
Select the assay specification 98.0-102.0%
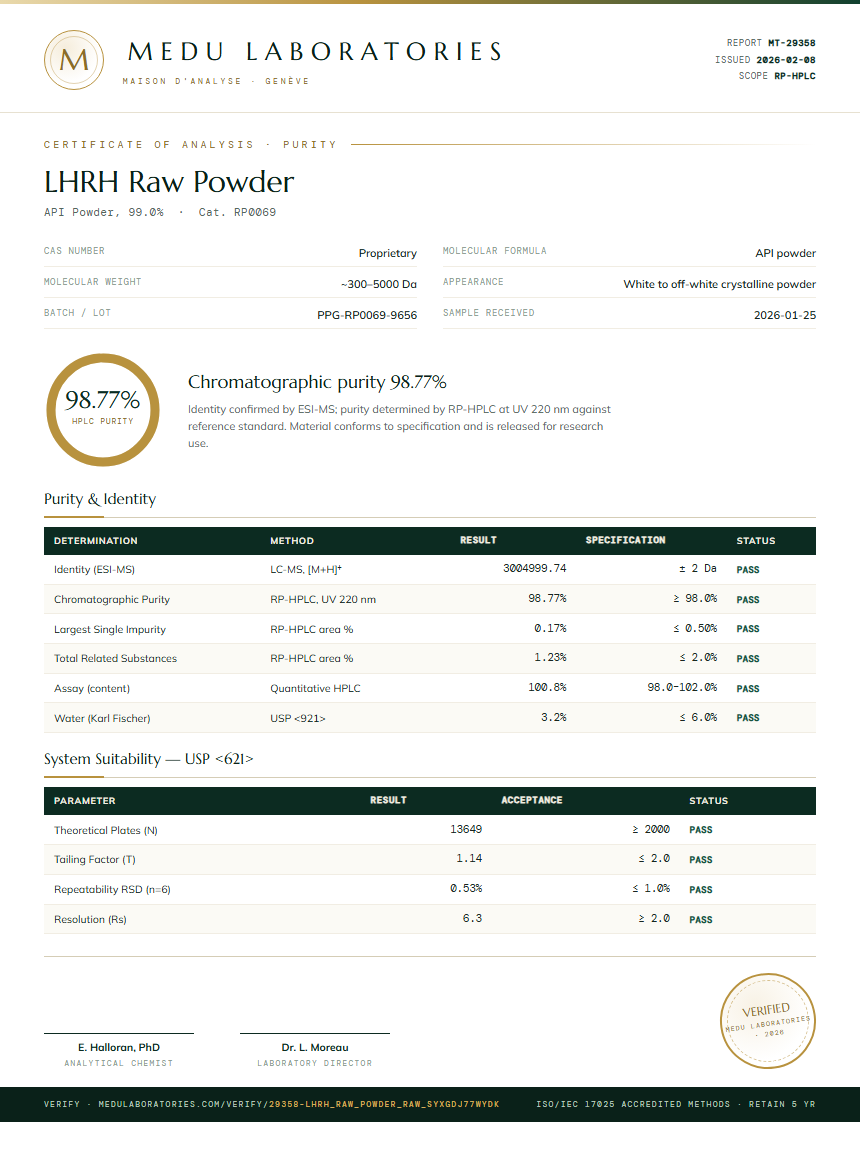[x=682, y=688]
